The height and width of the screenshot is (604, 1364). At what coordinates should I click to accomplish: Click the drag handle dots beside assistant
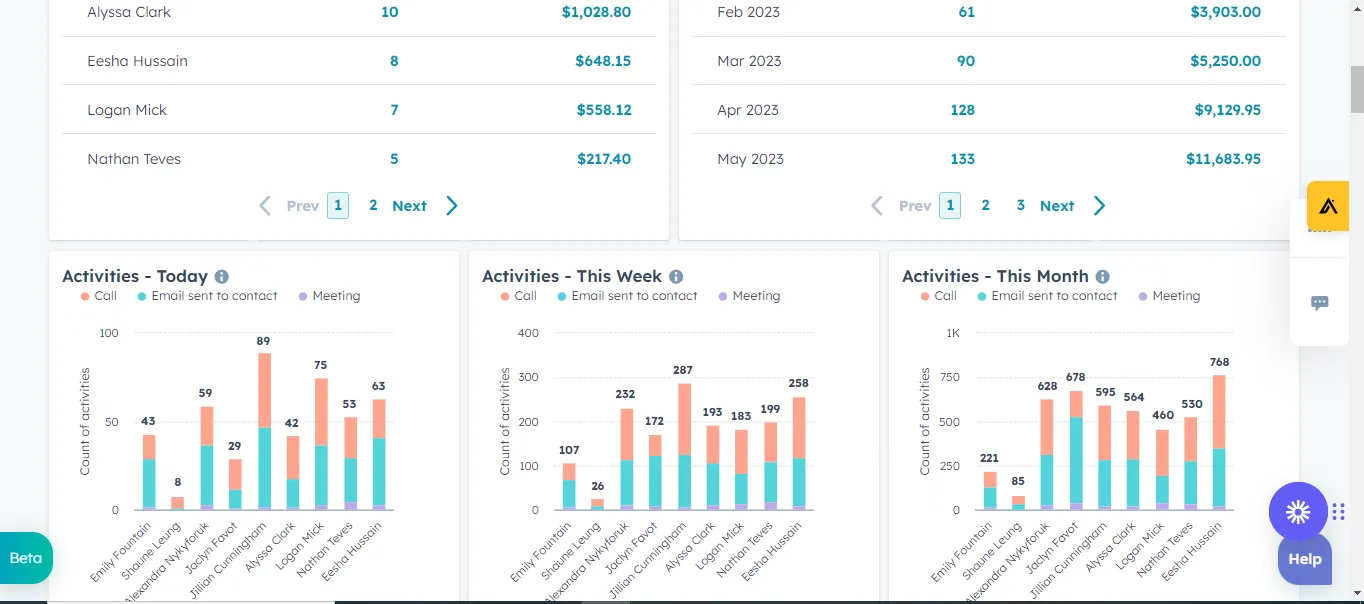1339,512
